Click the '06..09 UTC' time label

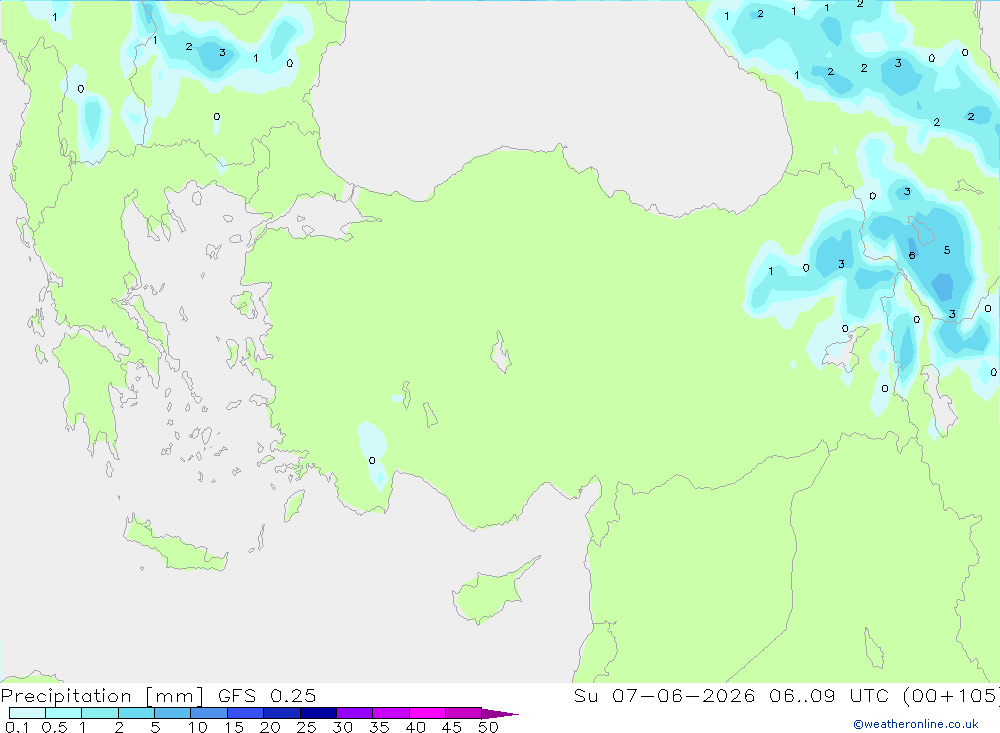pos(829,695)
